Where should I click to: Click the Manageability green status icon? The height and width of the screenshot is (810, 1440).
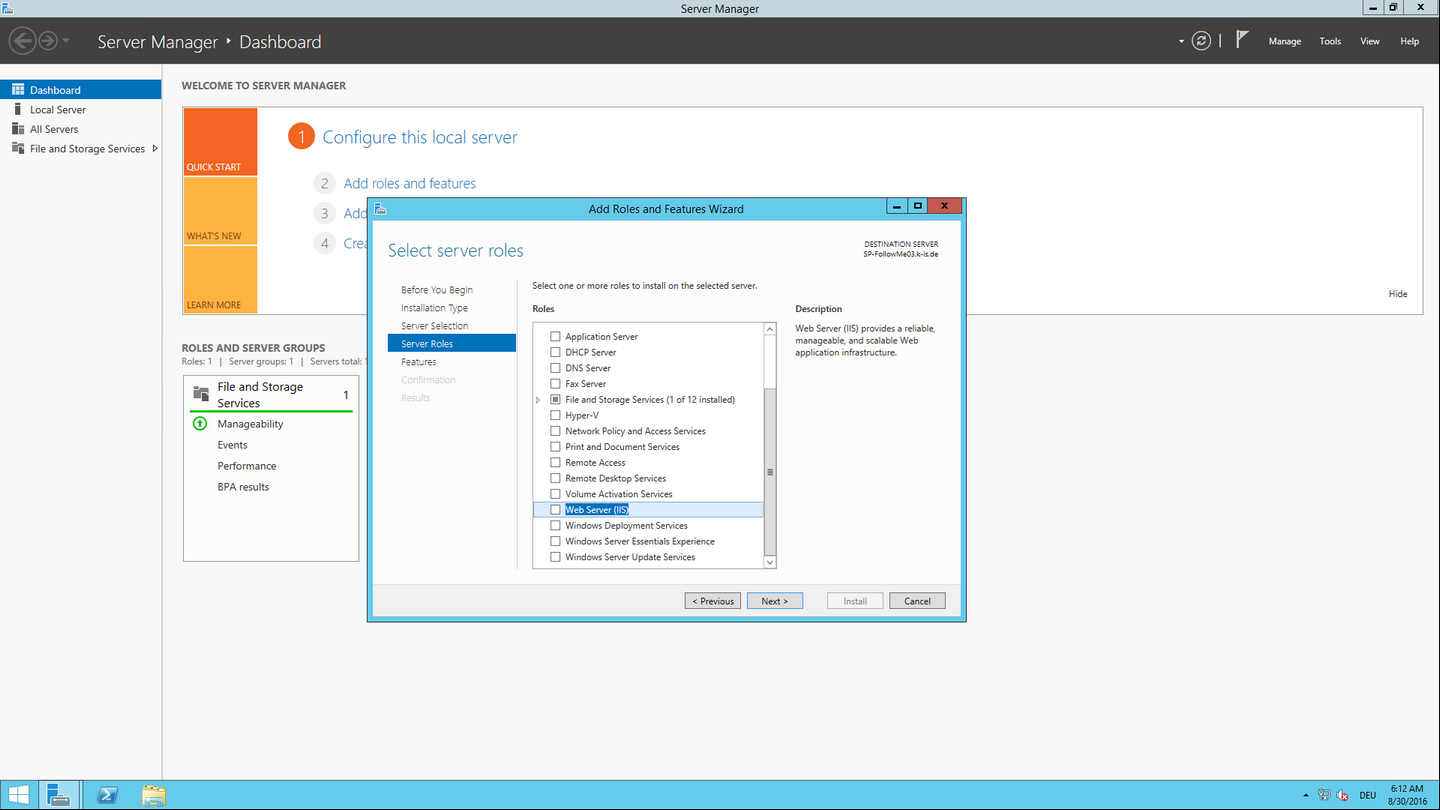200,424
